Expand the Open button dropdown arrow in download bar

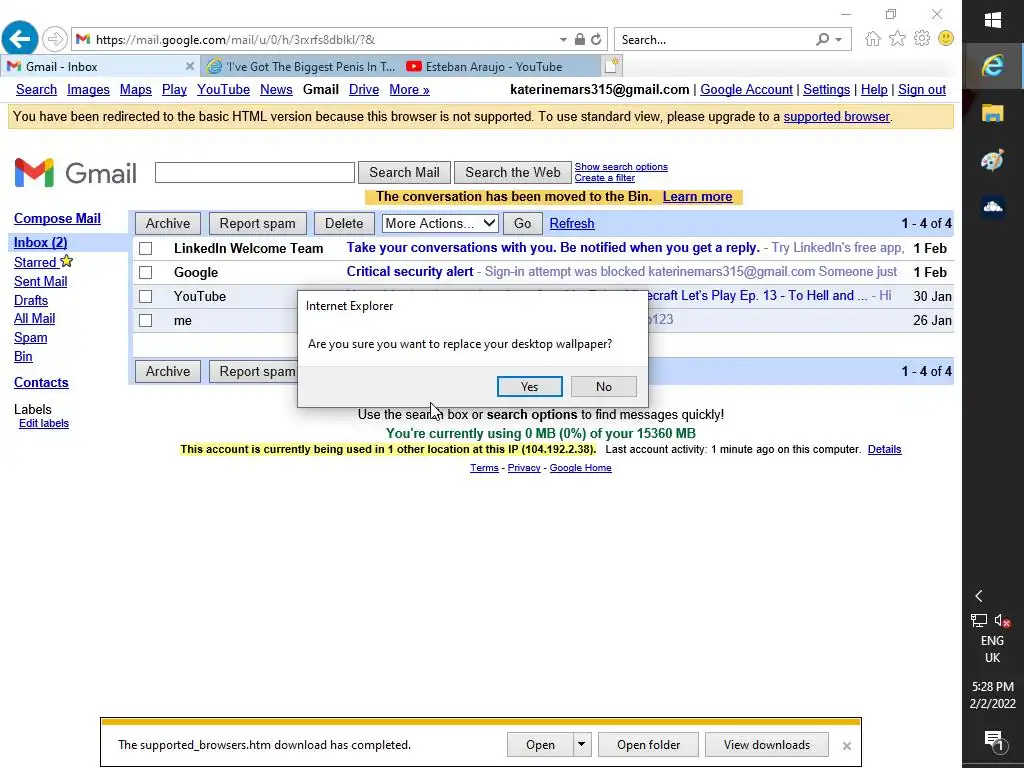[581, 744]
